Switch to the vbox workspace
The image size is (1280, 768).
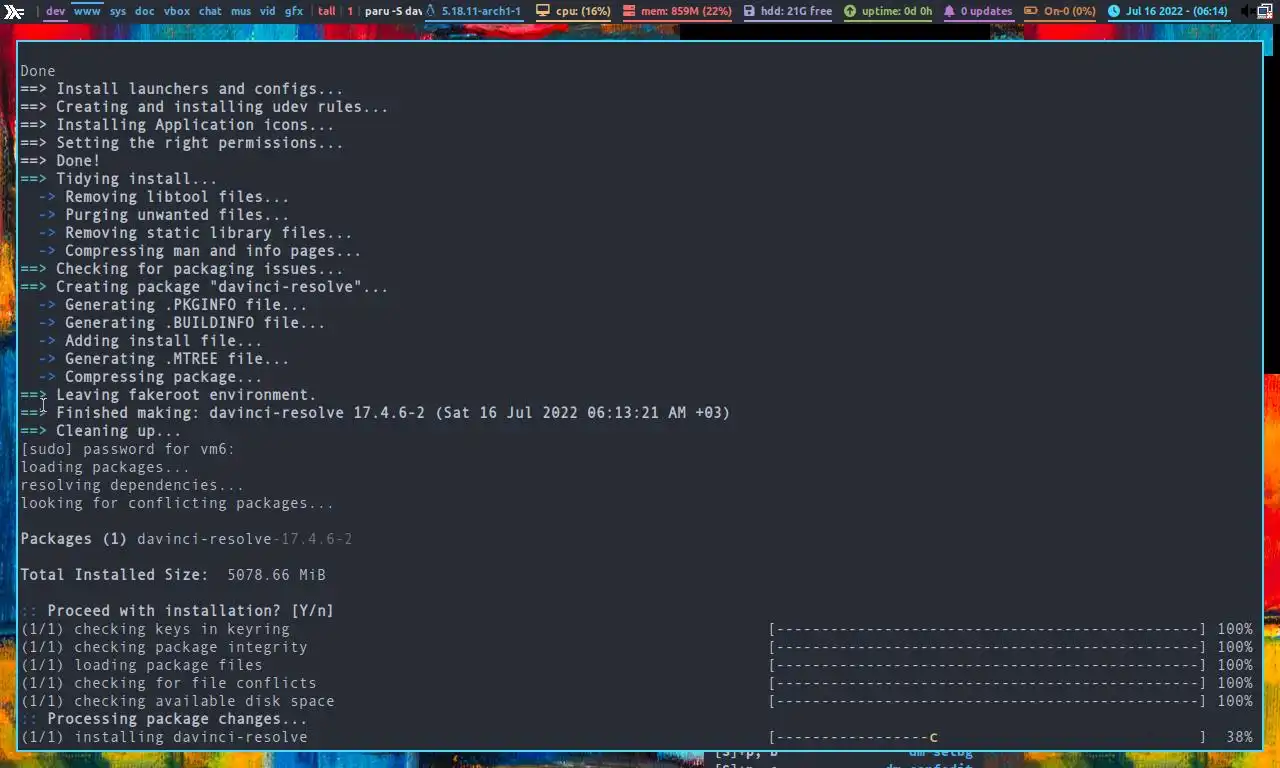pos(177,12)
